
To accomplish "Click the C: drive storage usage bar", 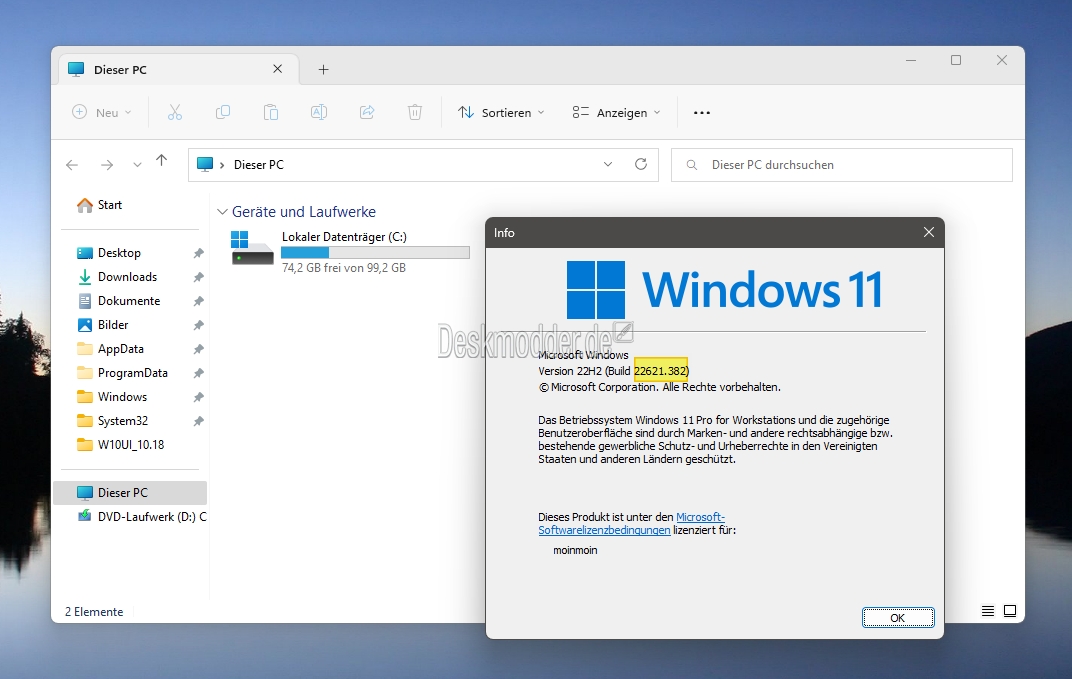I will click(375, 253).
